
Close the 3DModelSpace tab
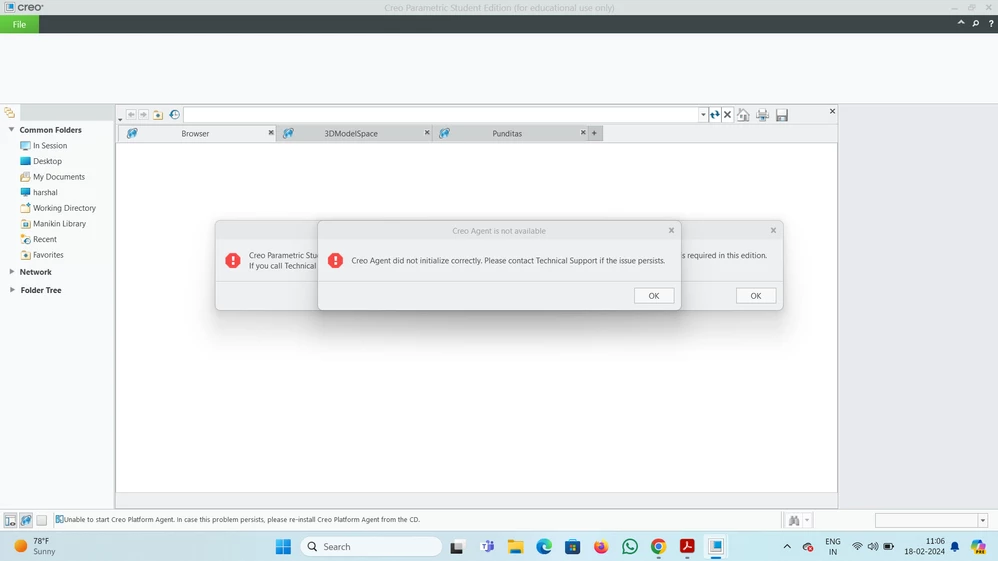click(x=426, y=132)
